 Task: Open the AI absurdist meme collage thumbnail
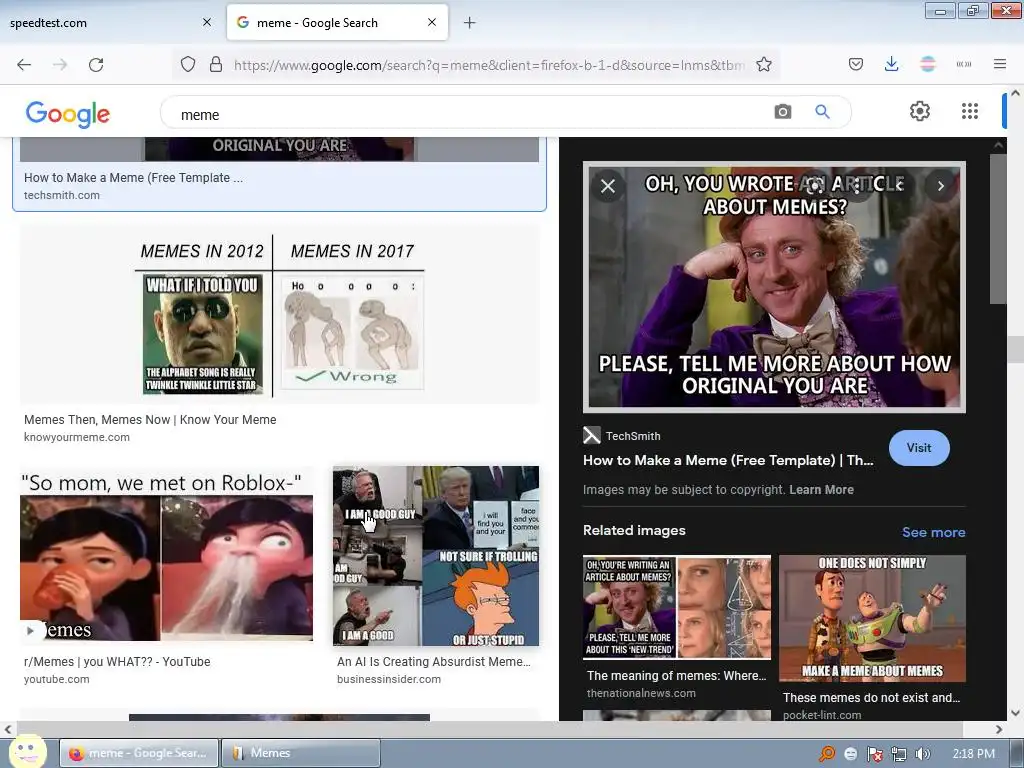(x=436, y=556)
